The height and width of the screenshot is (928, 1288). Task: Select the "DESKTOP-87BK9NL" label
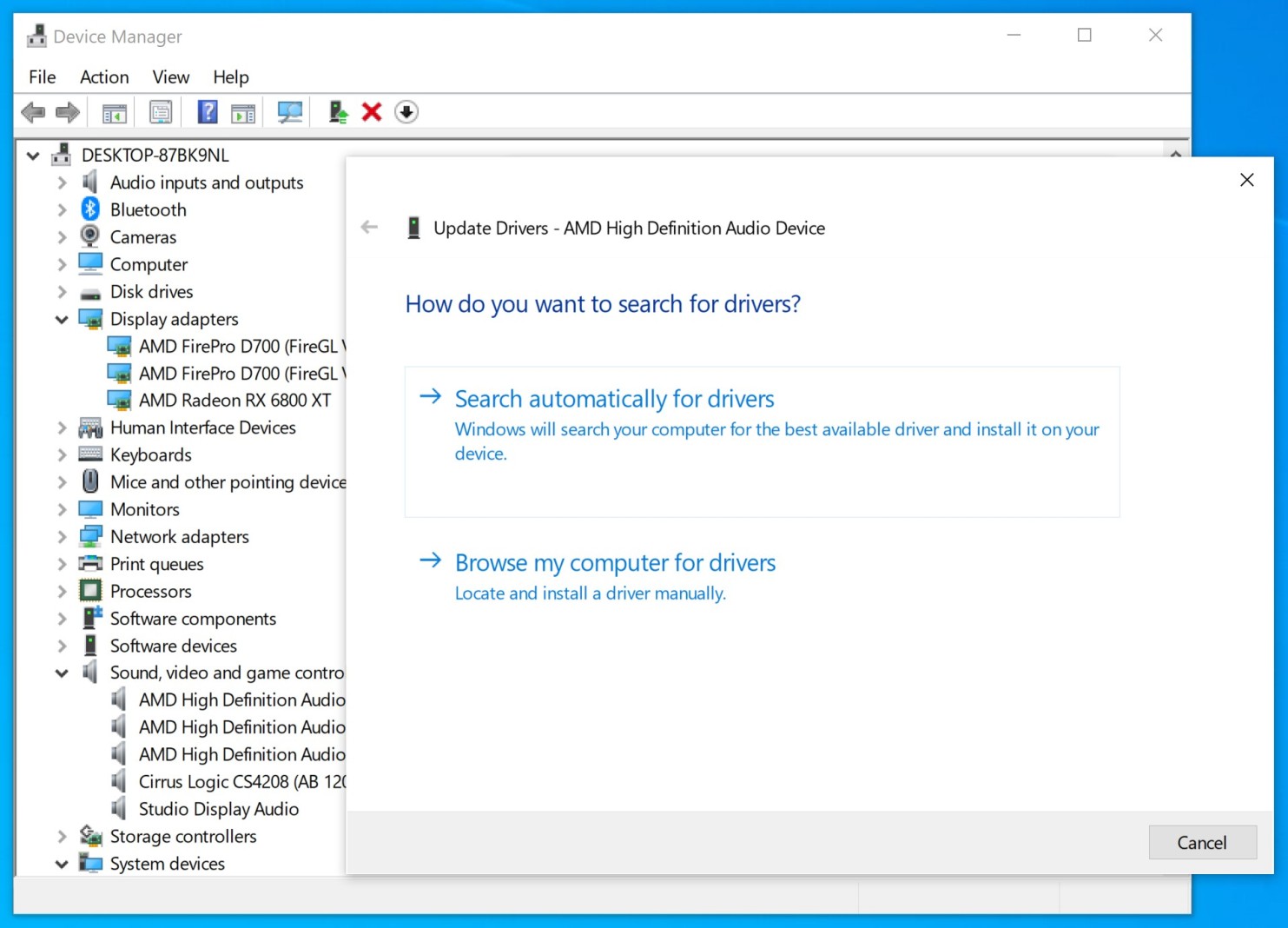point(155,155)
